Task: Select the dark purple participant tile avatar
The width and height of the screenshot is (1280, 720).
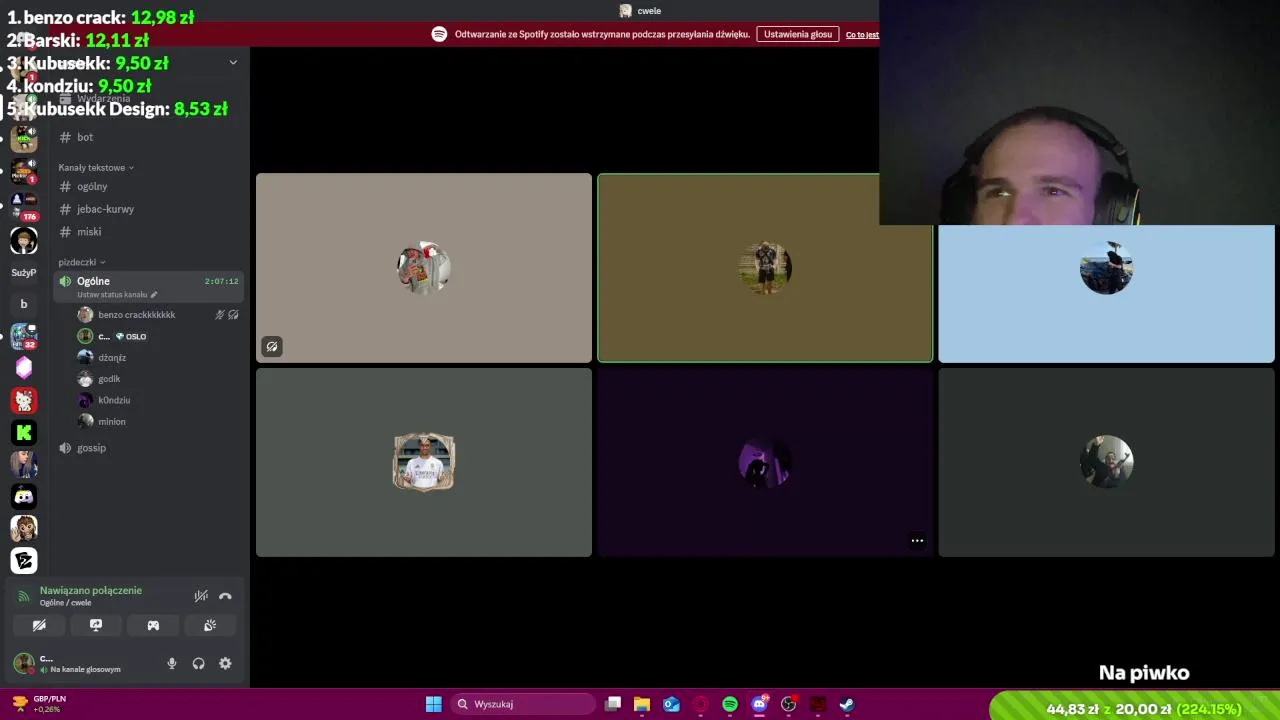Action: pyautogui.click(x=765, y=462)
